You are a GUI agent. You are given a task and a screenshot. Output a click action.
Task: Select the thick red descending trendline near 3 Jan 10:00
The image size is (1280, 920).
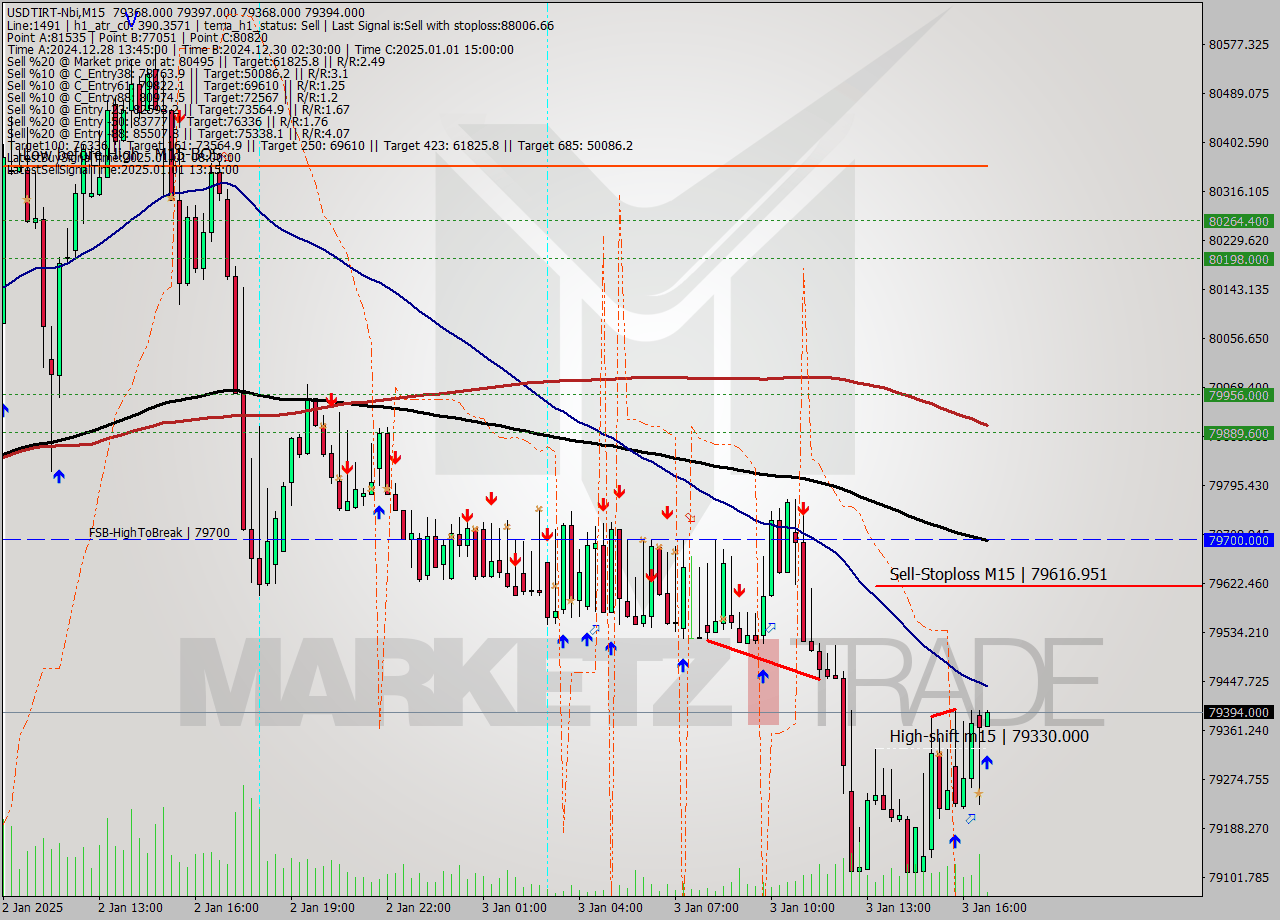763,660
